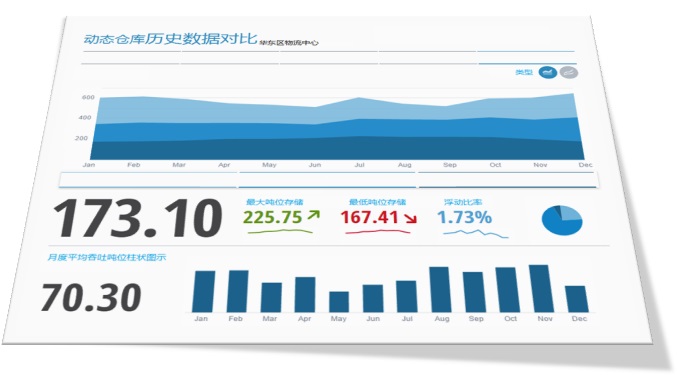This screenshot has width=678, height=378.
Task: Click the darkest blue layer of area chart
Action: (337, 149)
